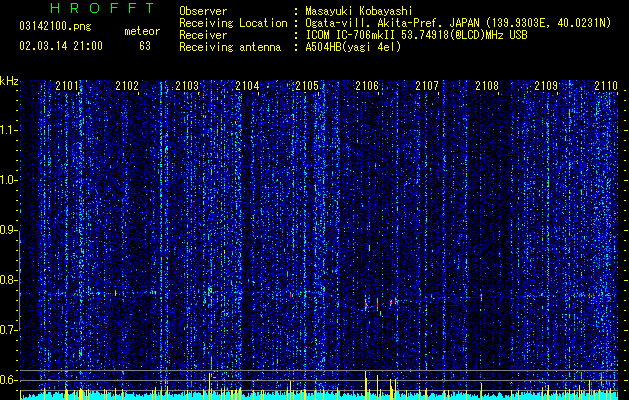Click the 2101 time marker
This screenshot has height=400, width=629.
(x=67, y=86)
